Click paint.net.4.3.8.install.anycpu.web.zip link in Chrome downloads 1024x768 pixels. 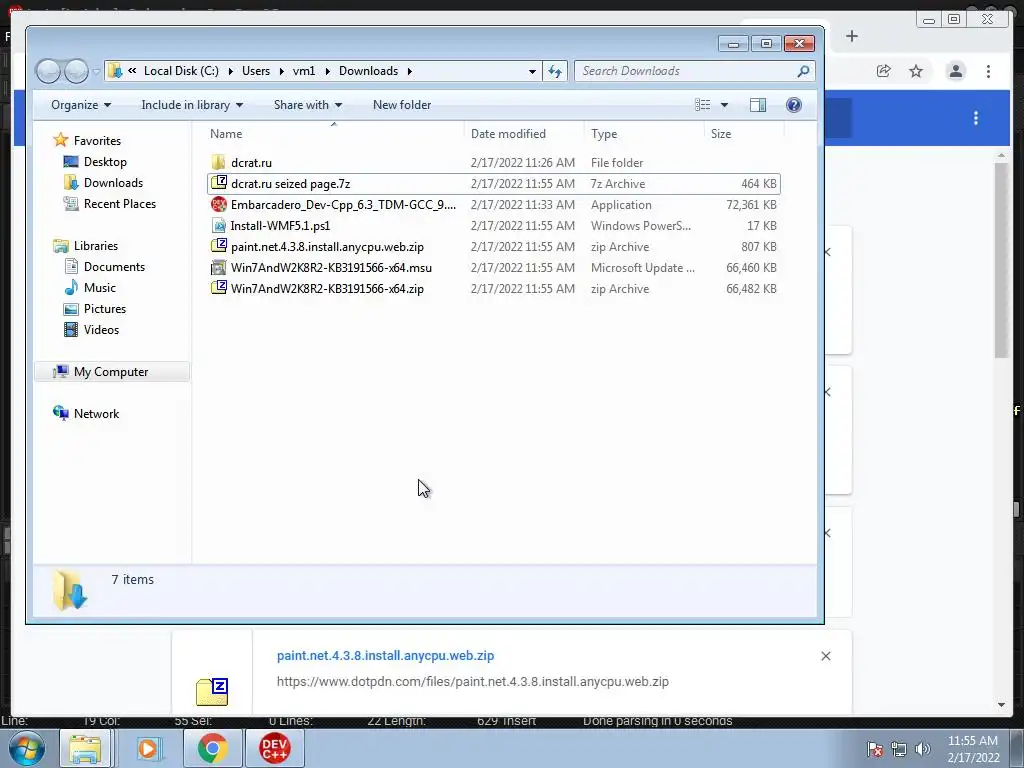tap(385, 656)
